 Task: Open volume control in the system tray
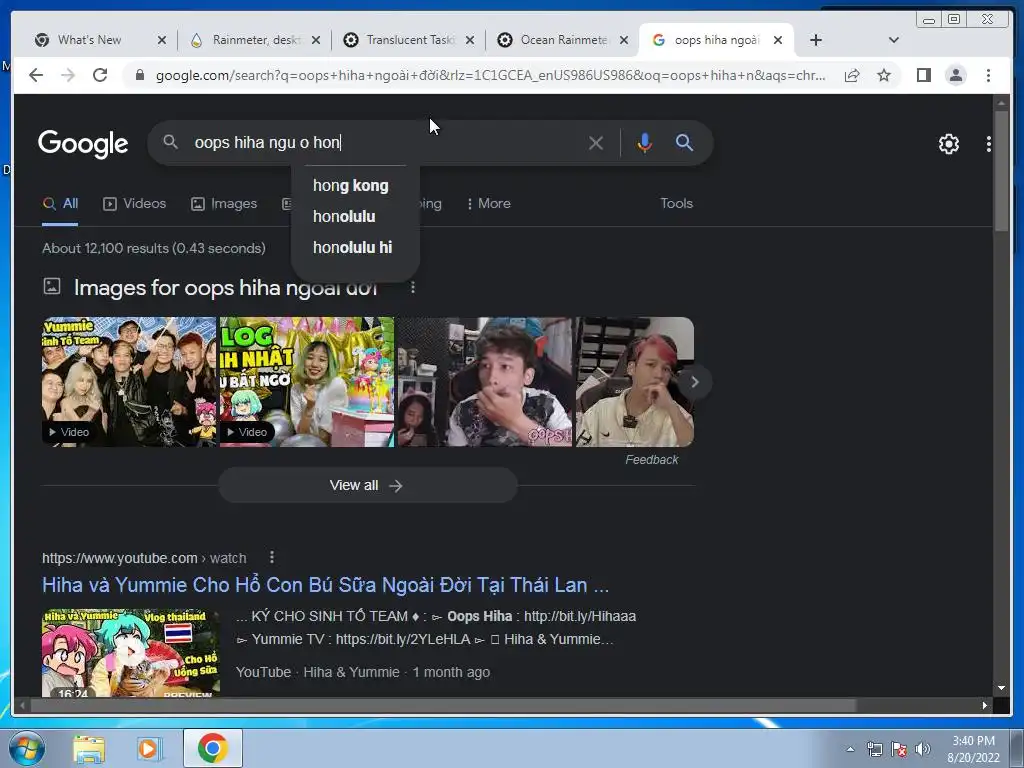923,749
